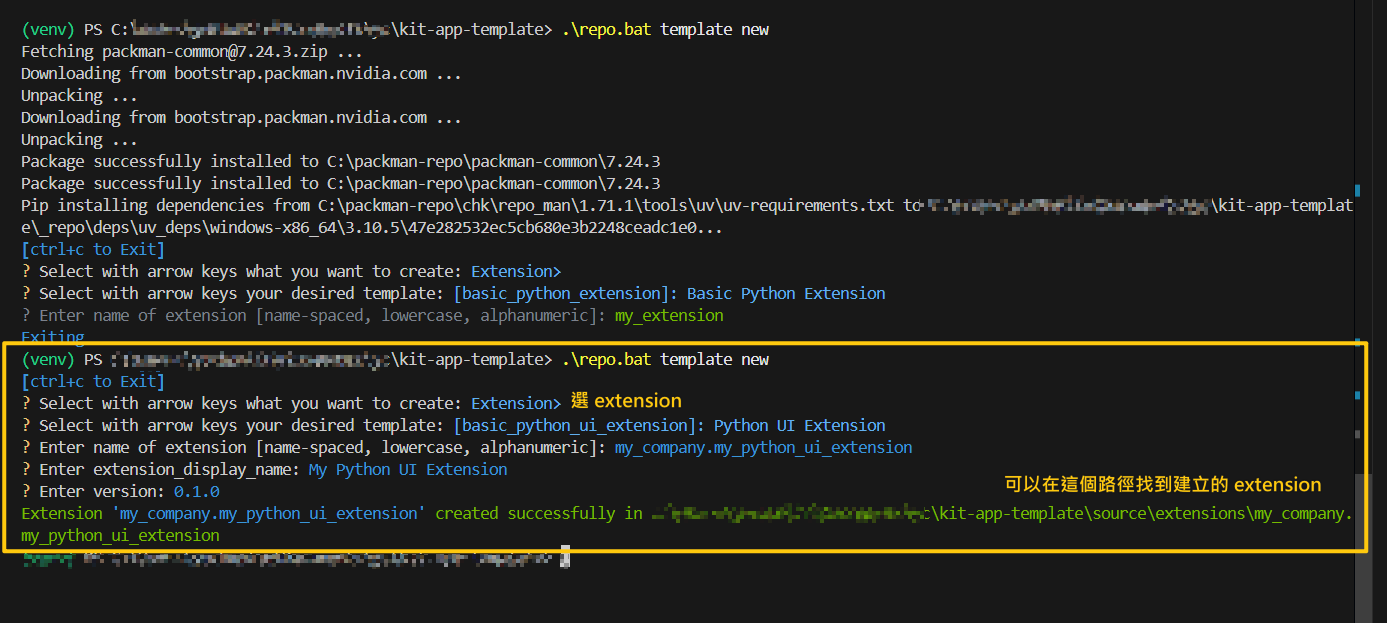Click the first '.\repo.bat template new' command
The height and width of the screenshot is (623, 1387).
tap(664, 30)
